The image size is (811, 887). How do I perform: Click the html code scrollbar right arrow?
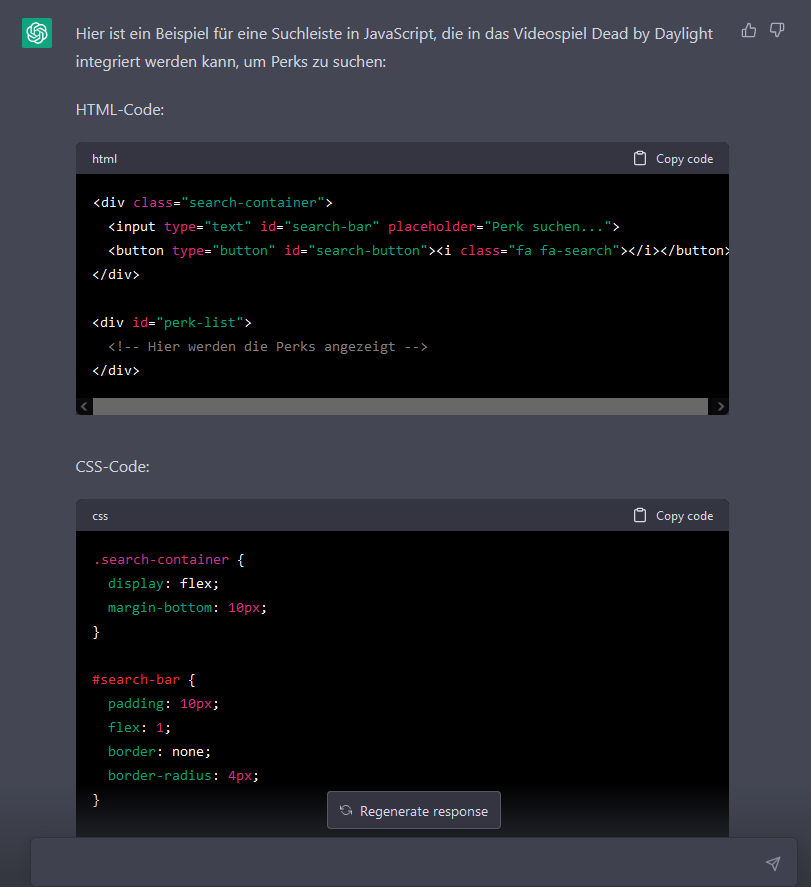click(720, 406)
